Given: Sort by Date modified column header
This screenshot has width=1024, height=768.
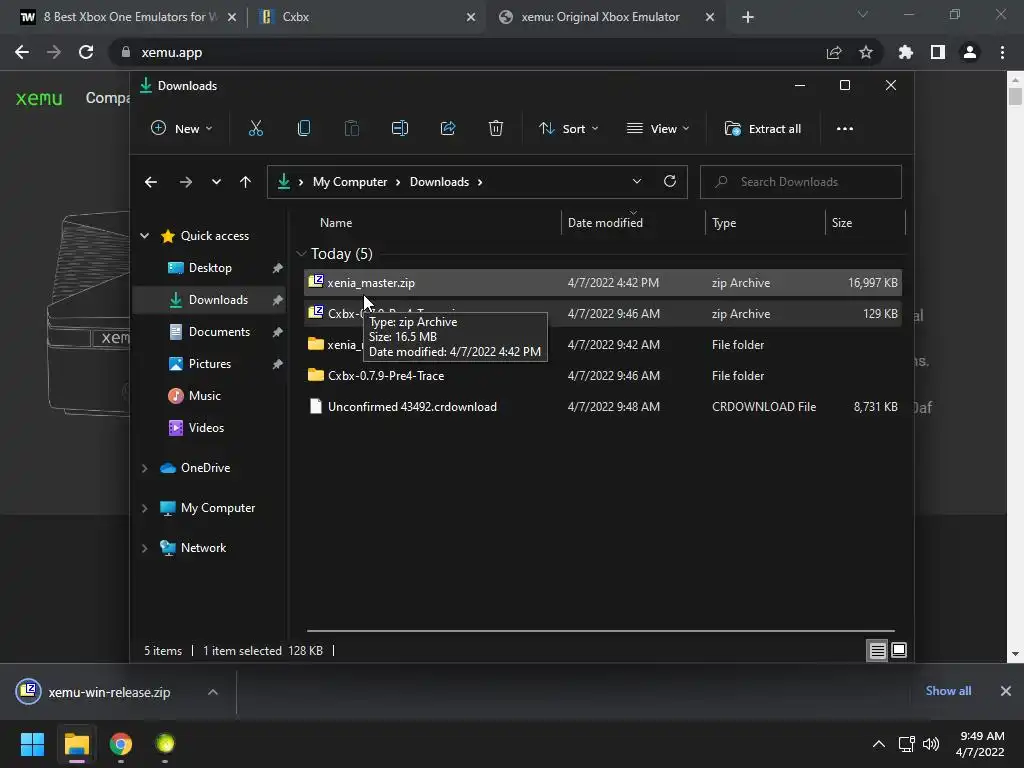Looking at the screenshot, I should (605, 223).
